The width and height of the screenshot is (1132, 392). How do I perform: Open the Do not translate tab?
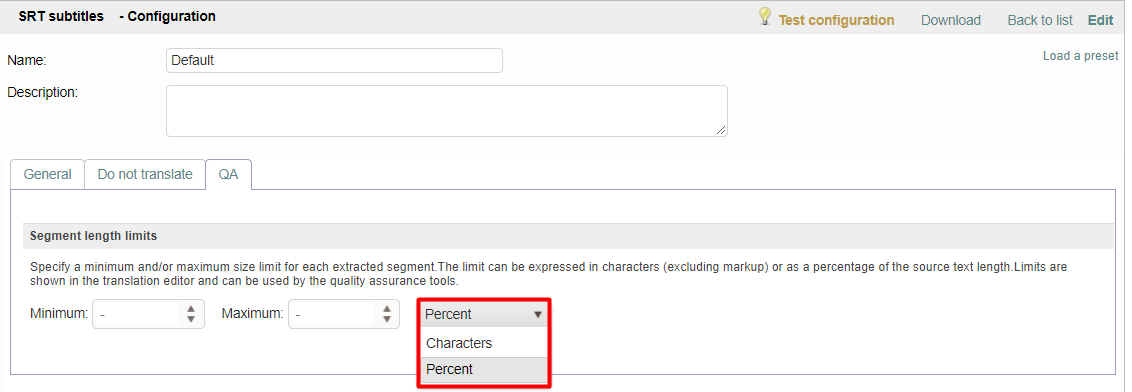[145, 174]
